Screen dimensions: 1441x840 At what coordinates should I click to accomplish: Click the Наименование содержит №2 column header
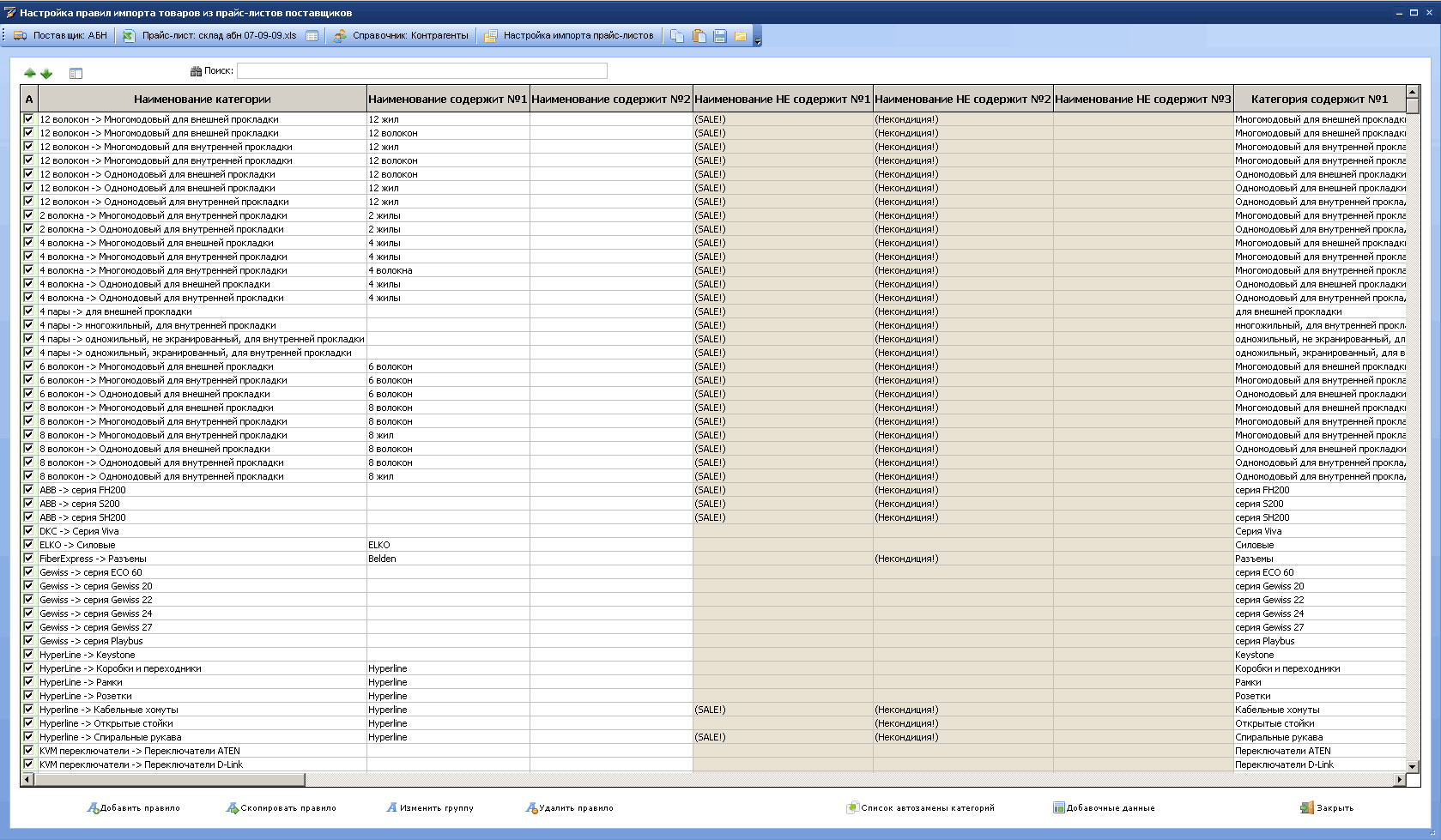[611, 99]
